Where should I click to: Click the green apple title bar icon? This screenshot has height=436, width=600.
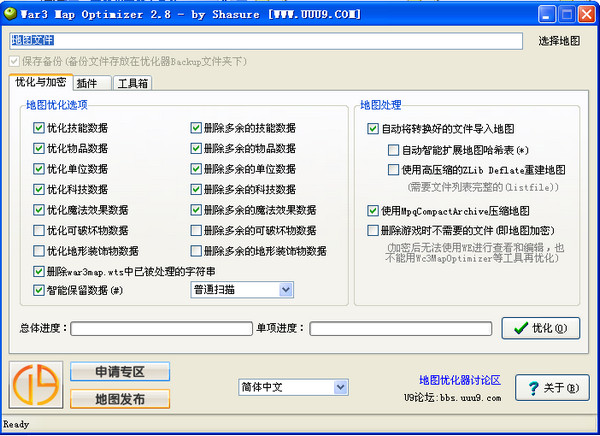coord(10,13)
